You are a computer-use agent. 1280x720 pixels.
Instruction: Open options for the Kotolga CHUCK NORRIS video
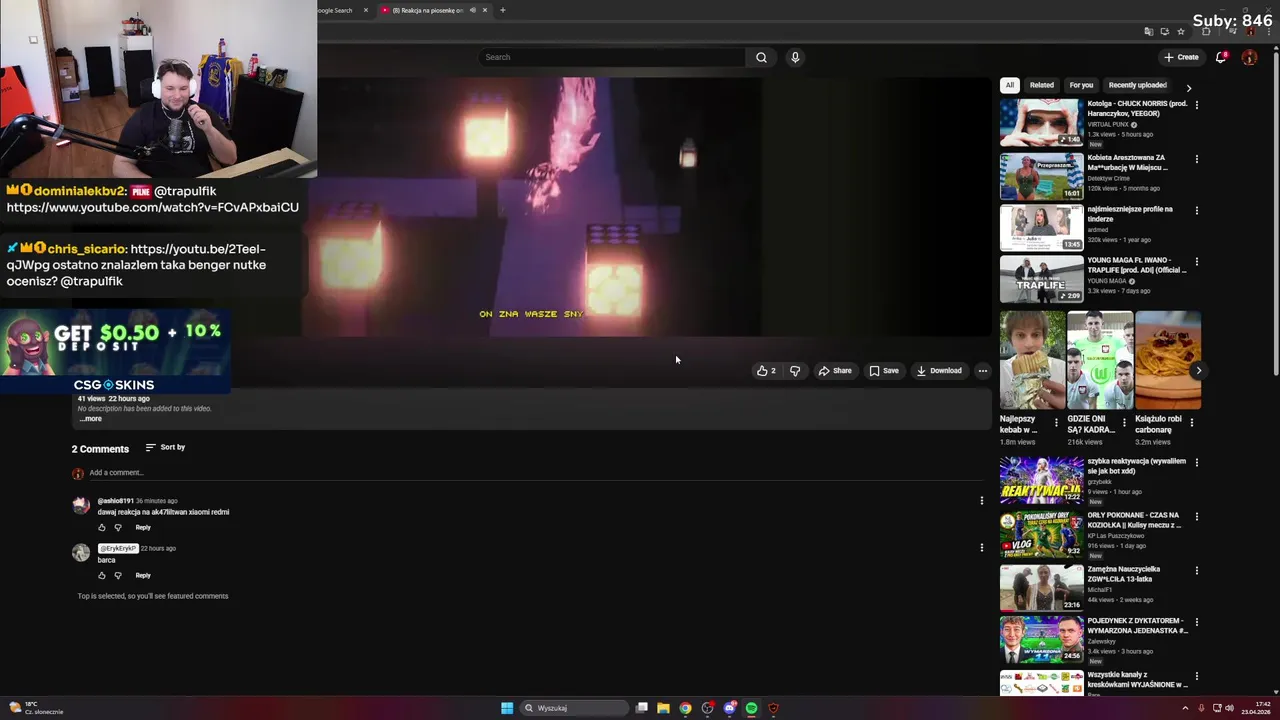coord(1197,105)
